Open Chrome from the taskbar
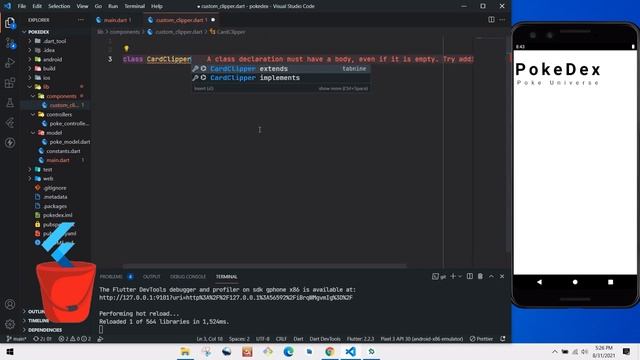Viewport: 640px width, 360px height. 330,351
